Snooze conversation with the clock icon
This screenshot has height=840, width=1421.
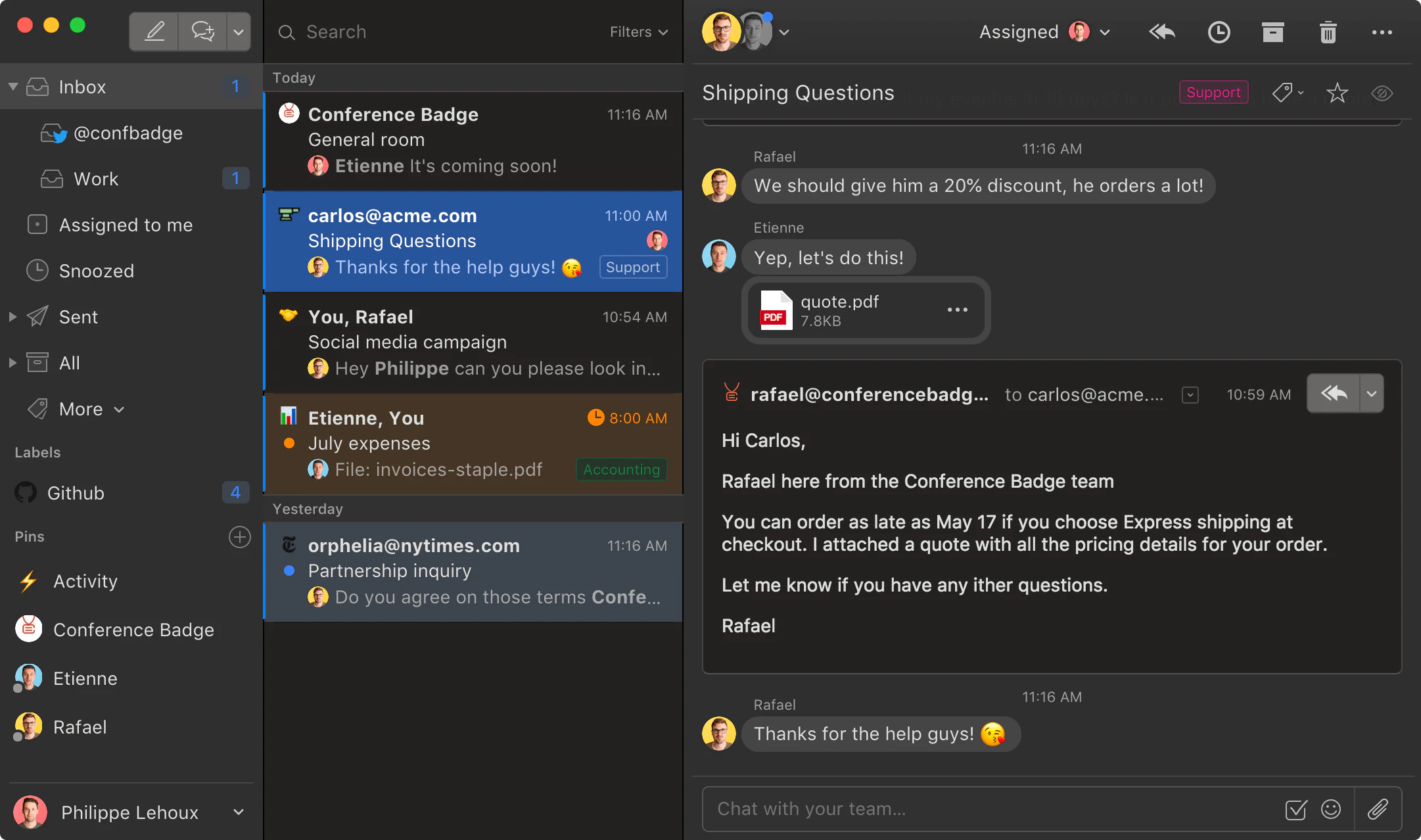tap(1219, 32)
